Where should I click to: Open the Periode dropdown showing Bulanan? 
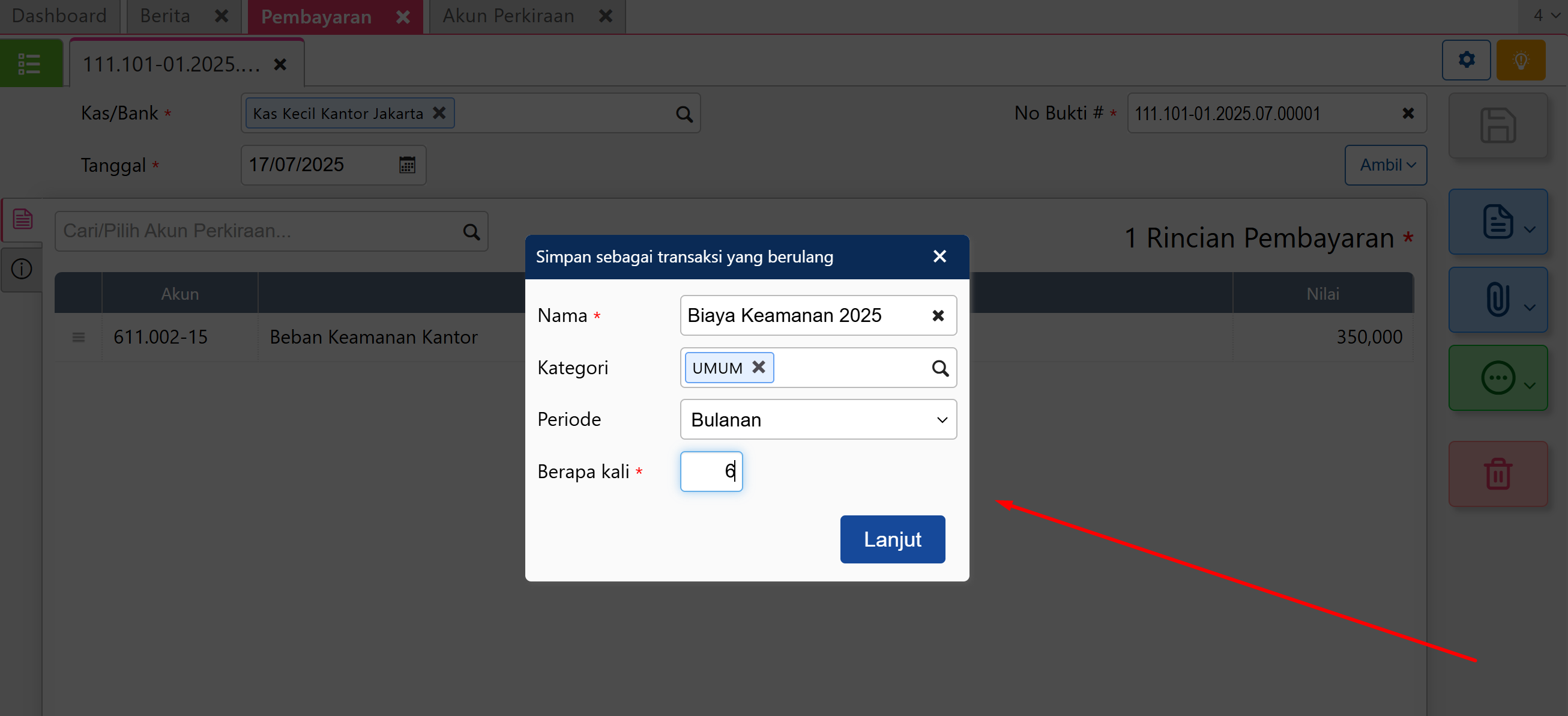pyautogui.click(x=818, y=419)
